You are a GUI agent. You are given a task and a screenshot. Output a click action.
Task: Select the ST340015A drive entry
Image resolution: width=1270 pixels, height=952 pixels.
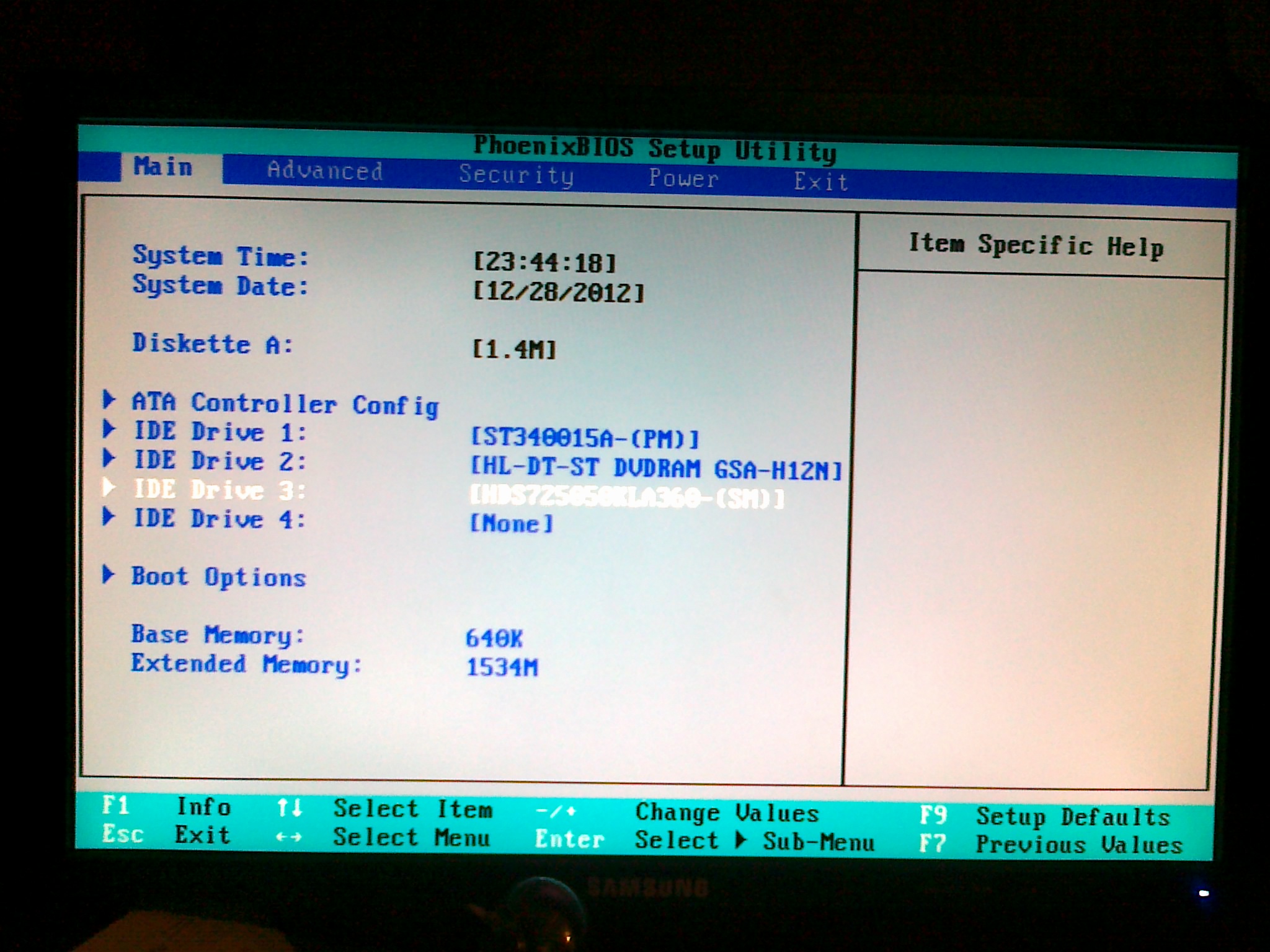click(585, 439)
